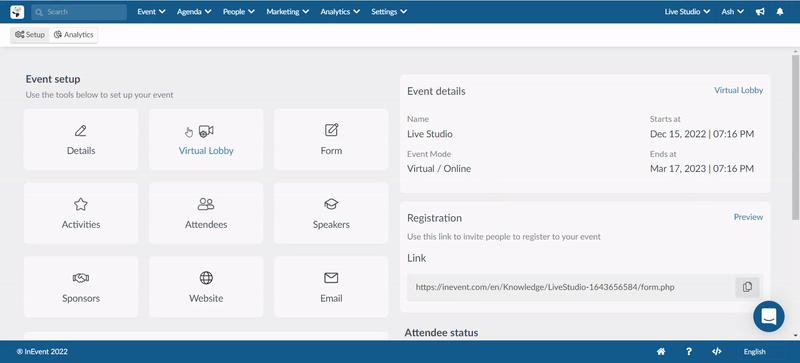Open the Event dropdown menu
The width and height of the screenshot is (800, 363).
tap(152, 12)
